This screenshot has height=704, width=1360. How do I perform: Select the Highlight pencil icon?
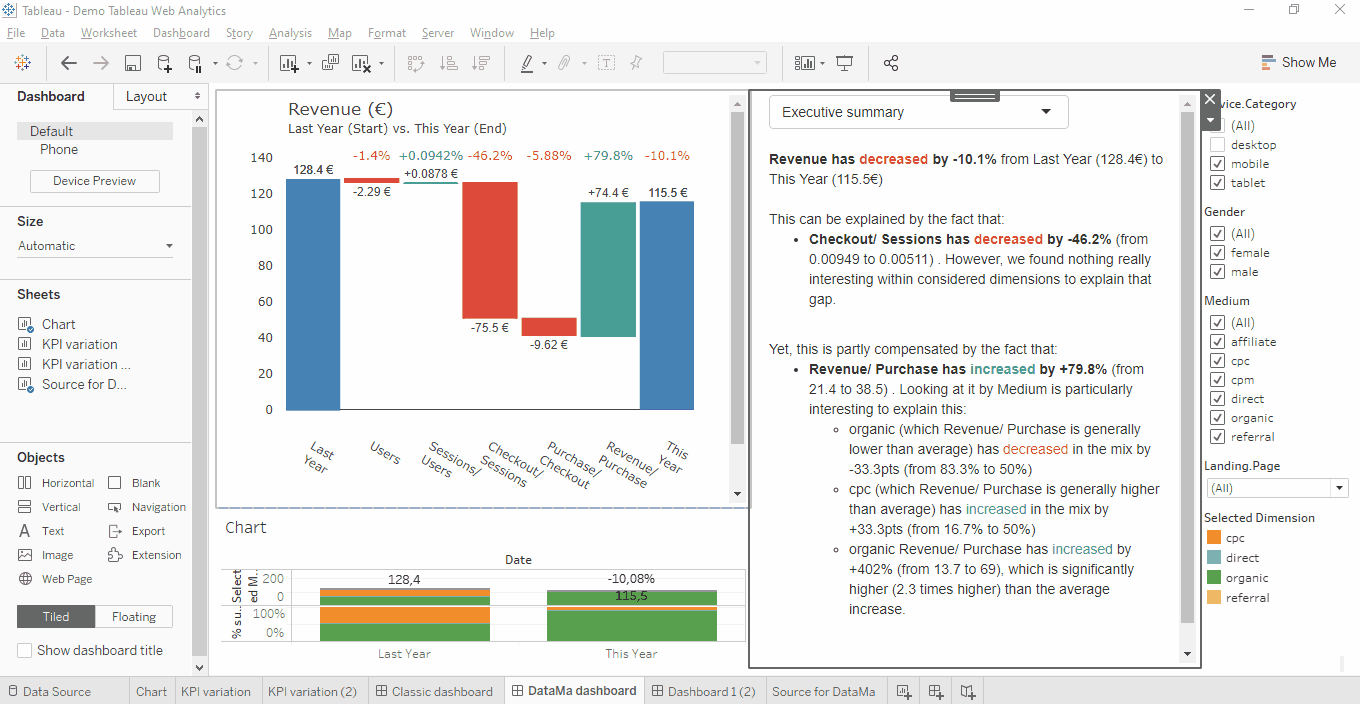pyautogui.click(x=527, y=62)
